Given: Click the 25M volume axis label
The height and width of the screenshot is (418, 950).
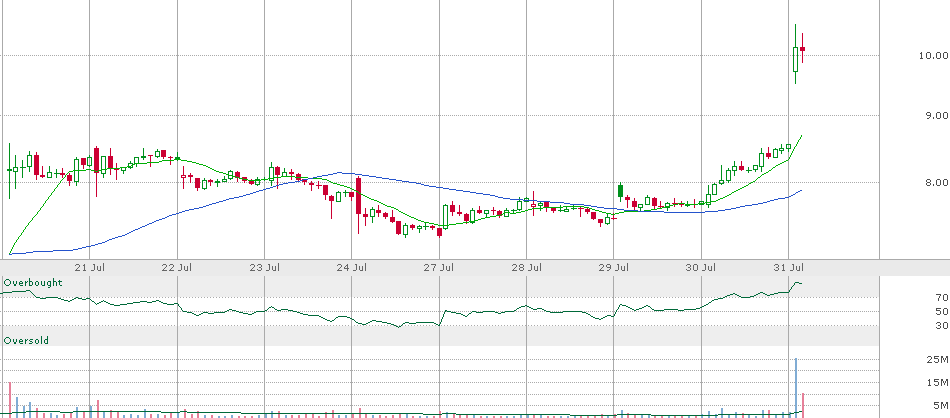Looking at the screenshot, I should (x=938, y=360).
